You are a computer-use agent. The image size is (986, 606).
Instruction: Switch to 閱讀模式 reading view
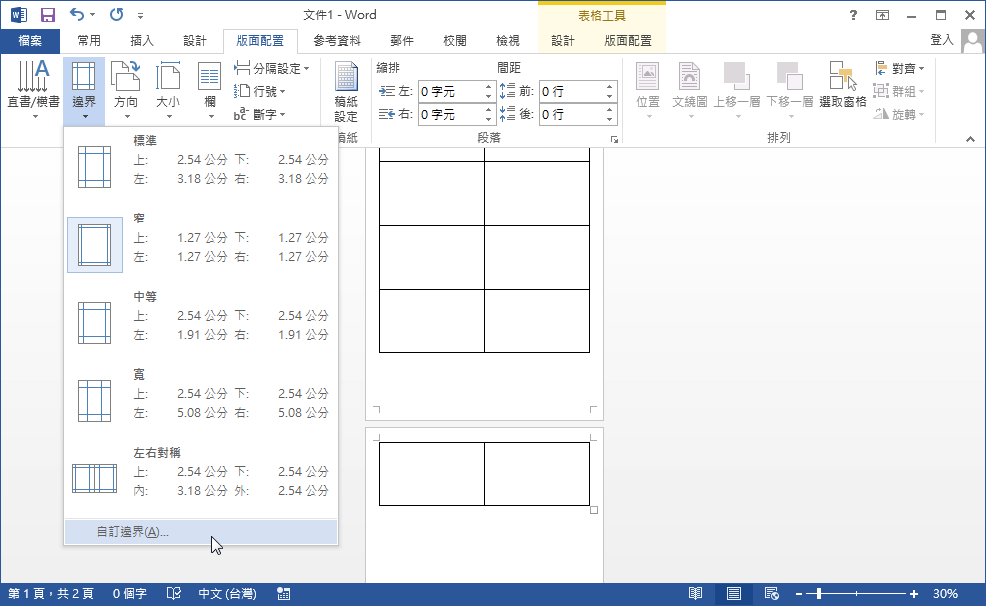[697, 593]
